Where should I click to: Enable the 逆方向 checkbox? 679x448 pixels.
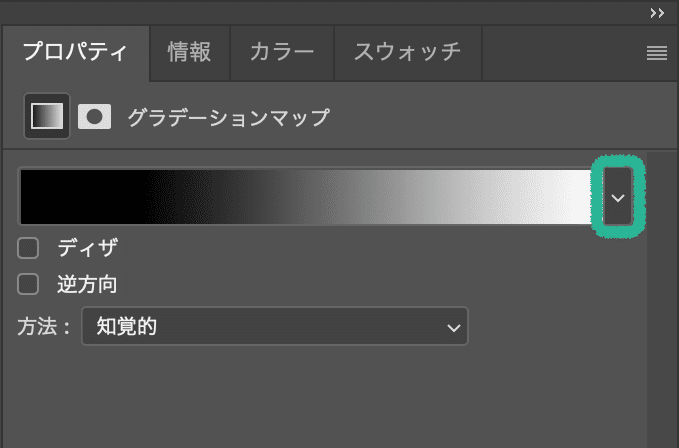point(28,284)
